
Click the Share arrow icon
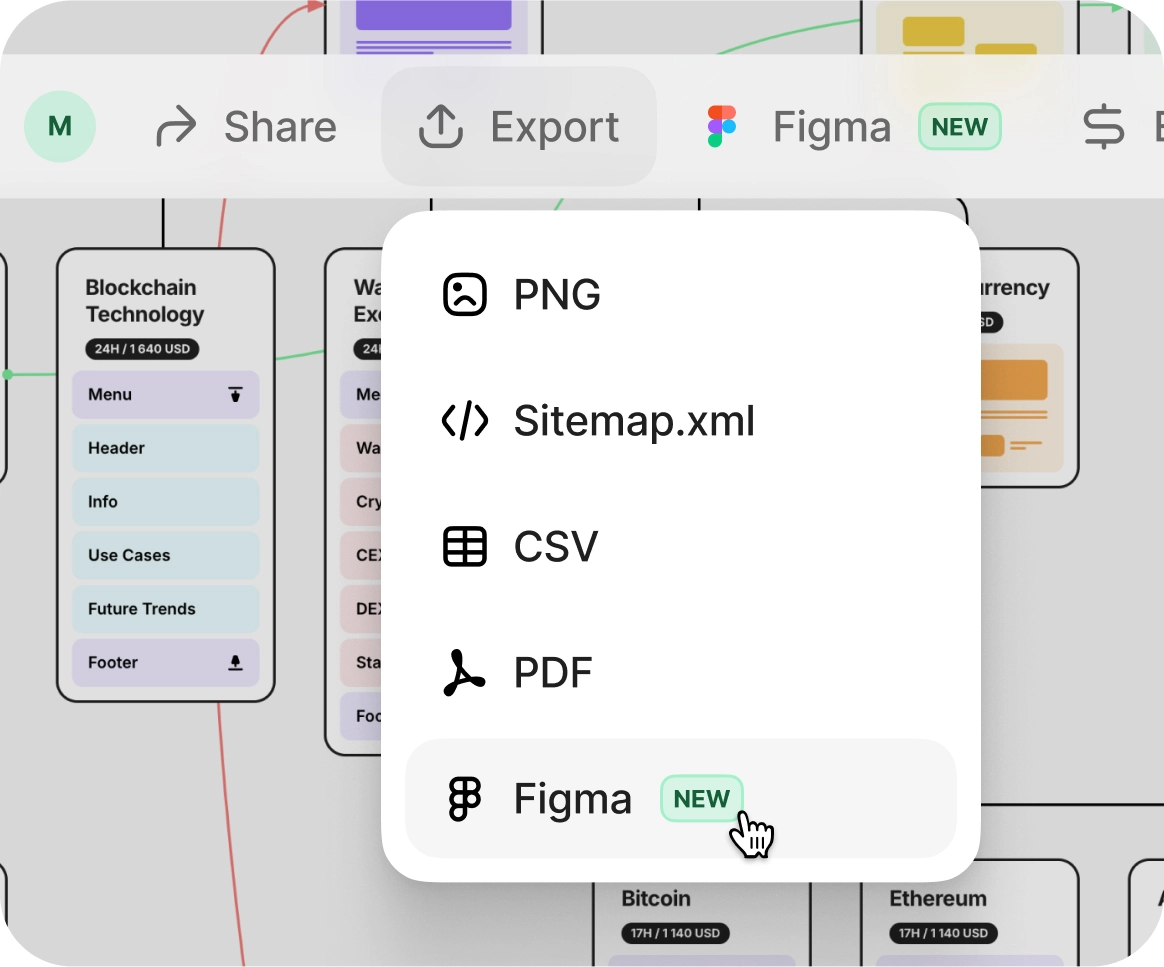[x=176, y=126]
